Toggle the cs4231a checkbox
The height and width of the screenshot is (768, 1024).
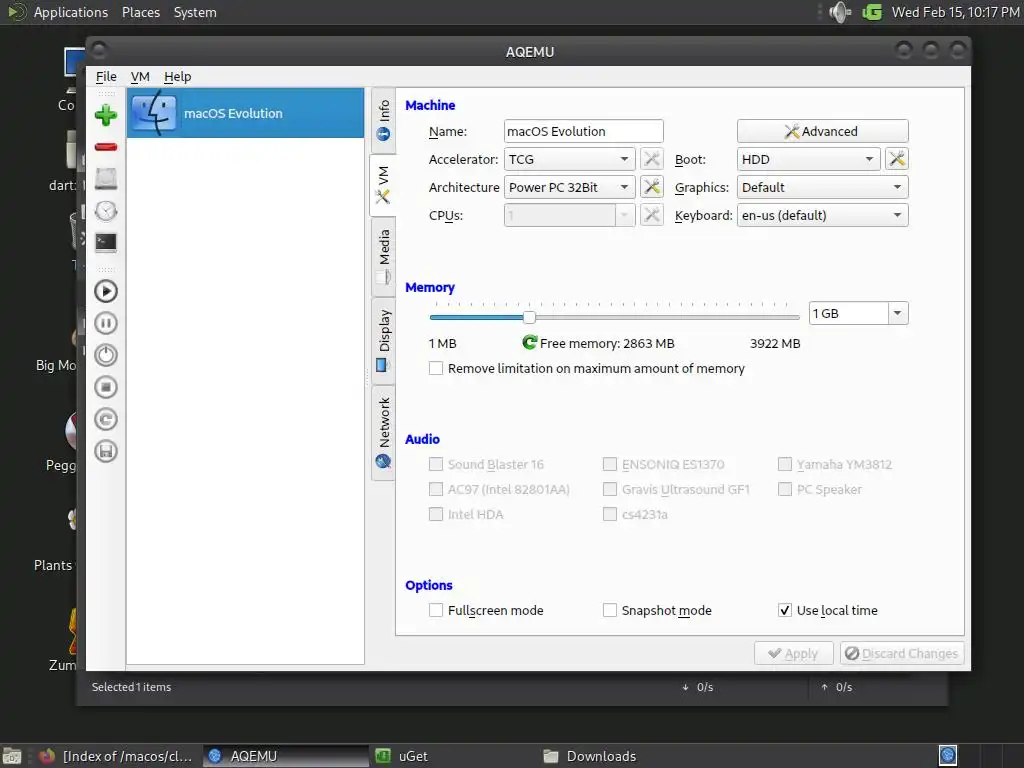click(x=609, y=514)
